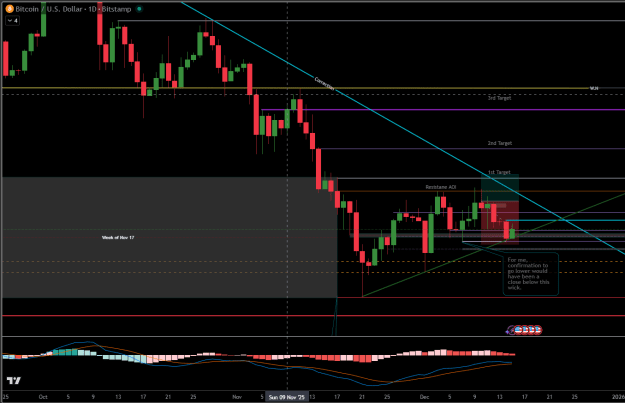Click the green market status dot
The height and width of the screenshot is (403, 625).
click(x=139, y=9)
